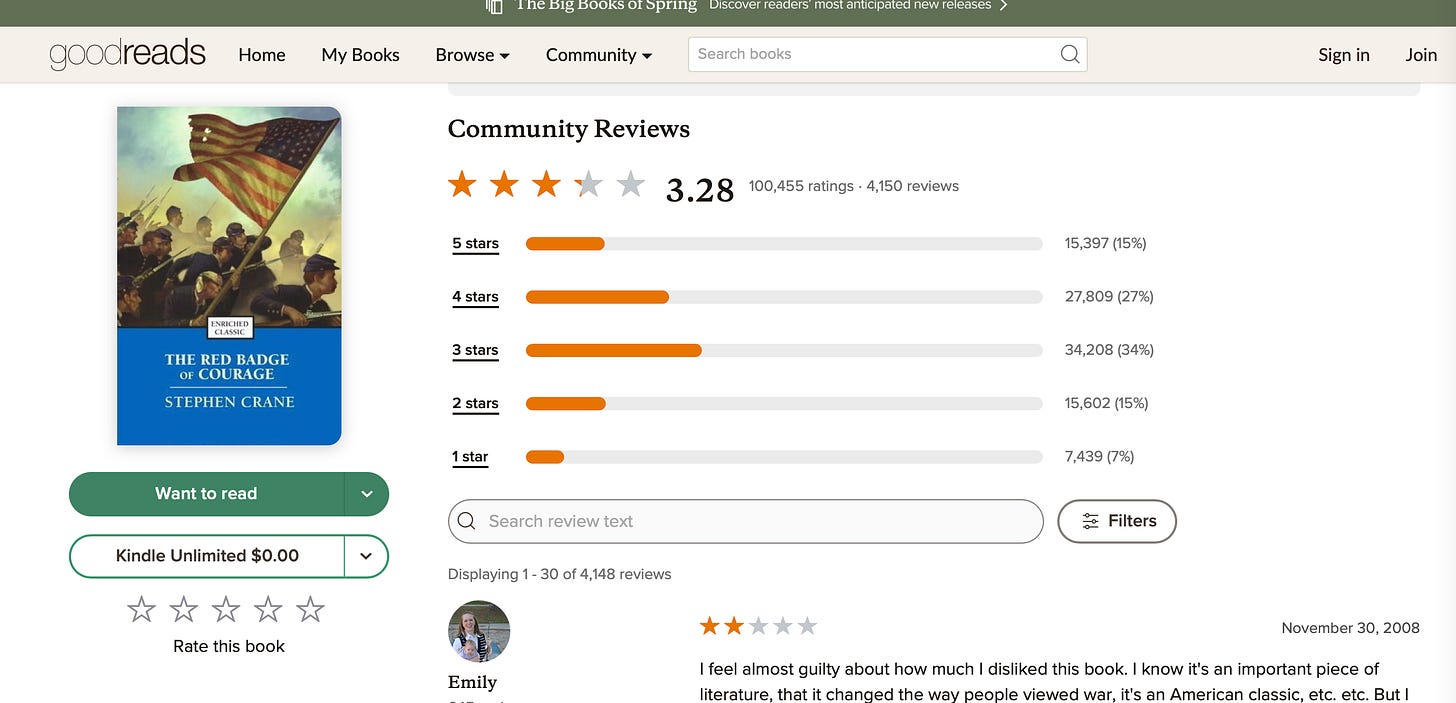1456x703 pixels.
Task: Expand the Browse menu
Action: [472, 55]
